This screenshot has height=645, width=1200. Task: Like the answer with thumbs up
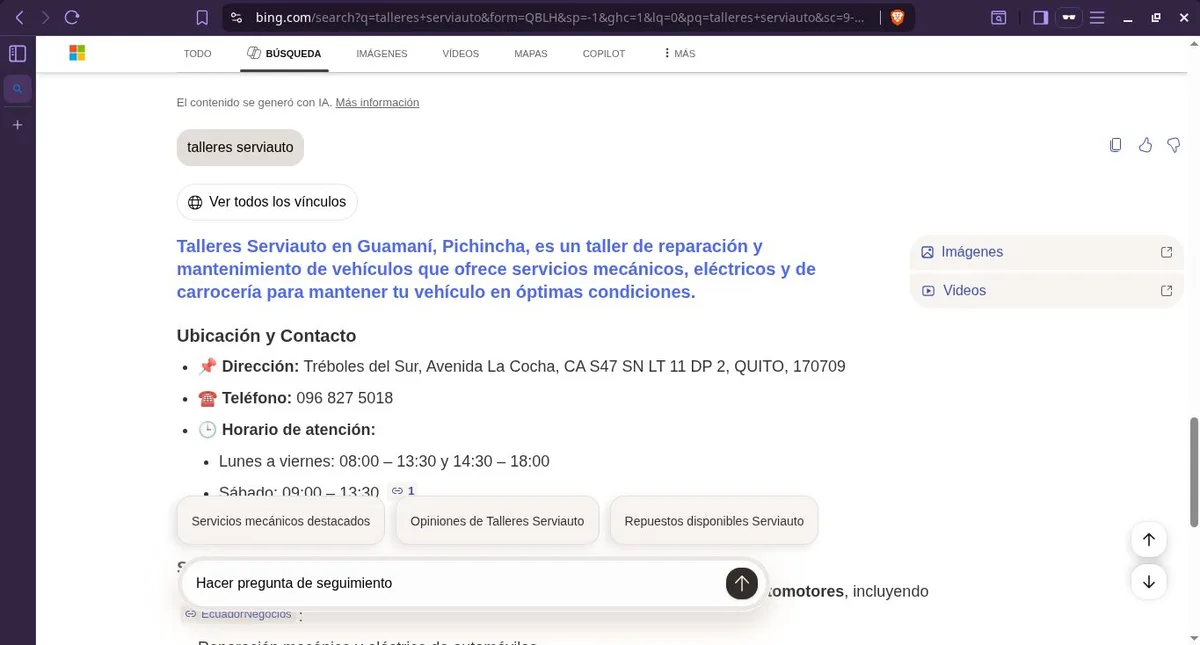pyautogui.click(x=1146, y=146)
